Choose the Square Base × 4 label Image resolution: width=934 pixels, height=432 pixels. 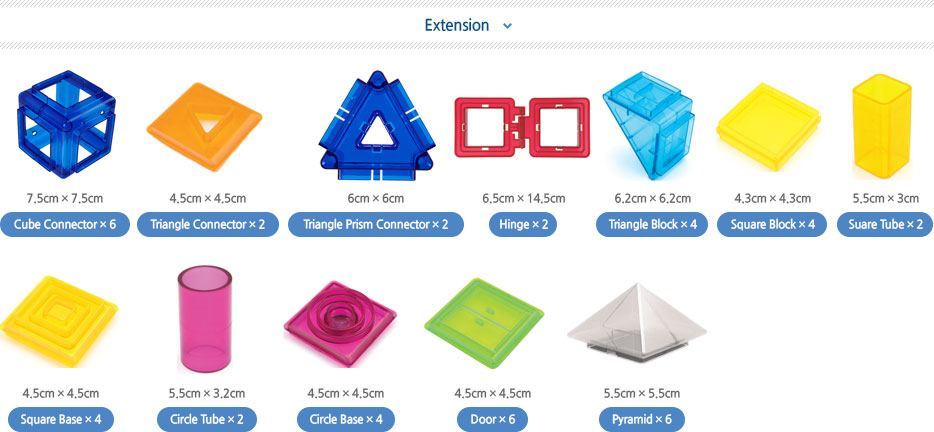[61, 419]
